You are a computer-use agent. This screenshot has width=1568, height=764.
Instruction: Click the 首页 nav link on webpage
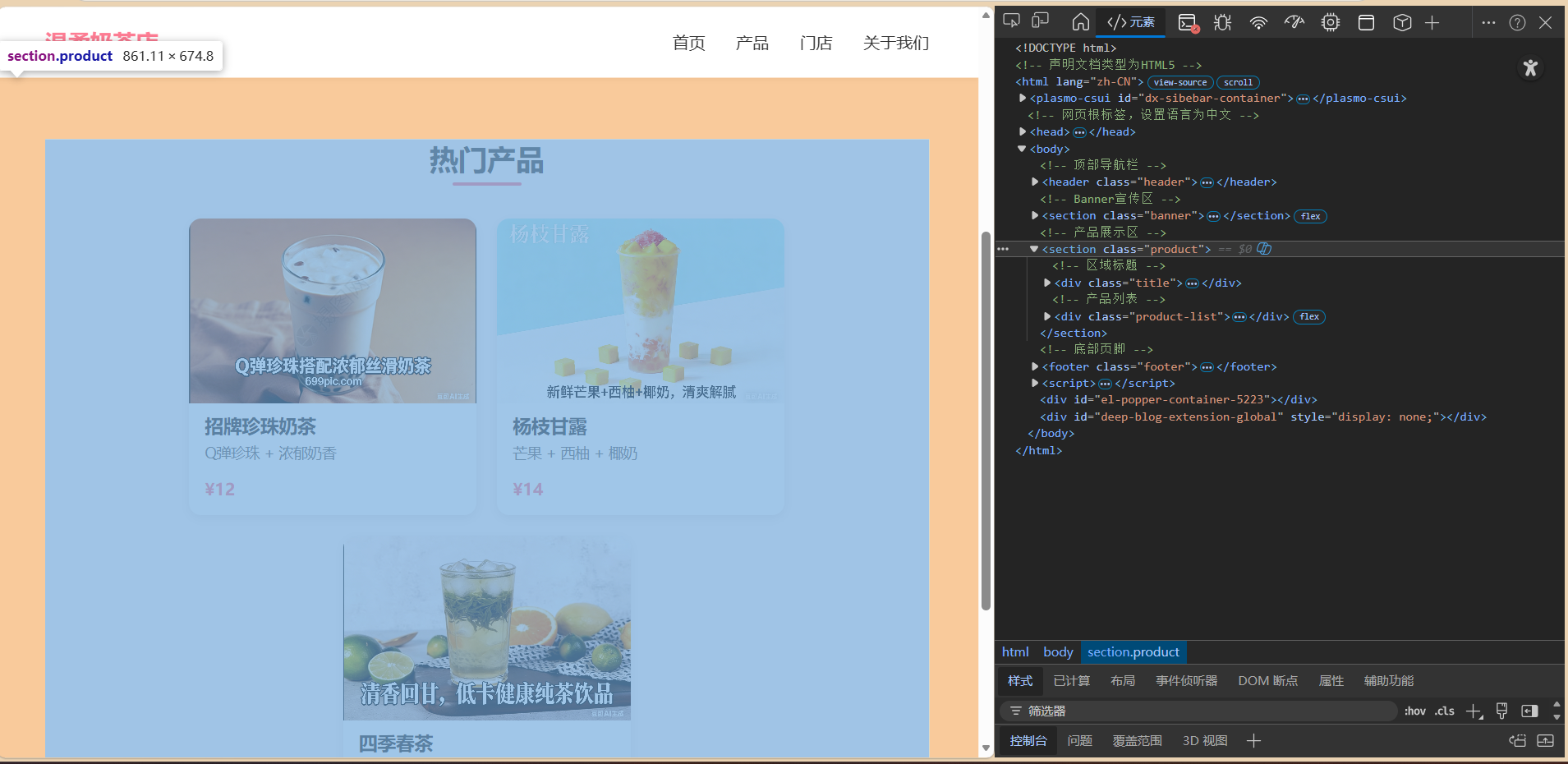[x=688, y=43]
